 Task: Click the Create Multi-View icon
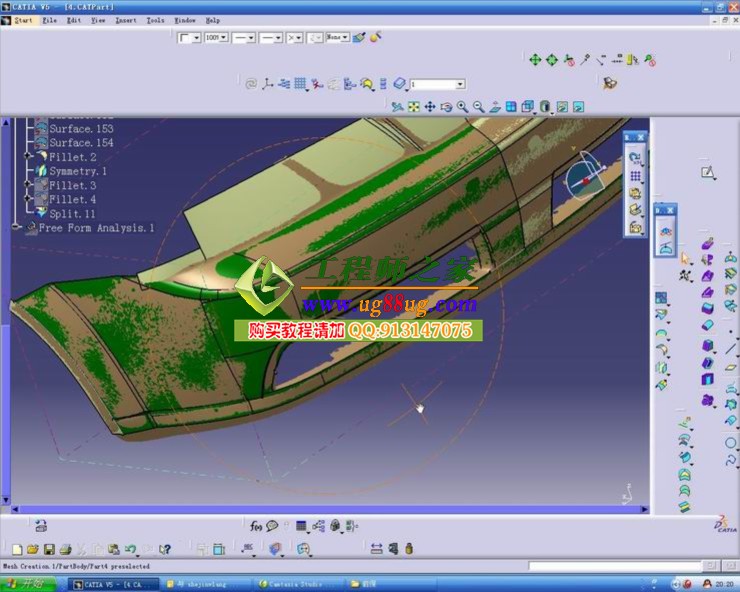coord(511,107)
